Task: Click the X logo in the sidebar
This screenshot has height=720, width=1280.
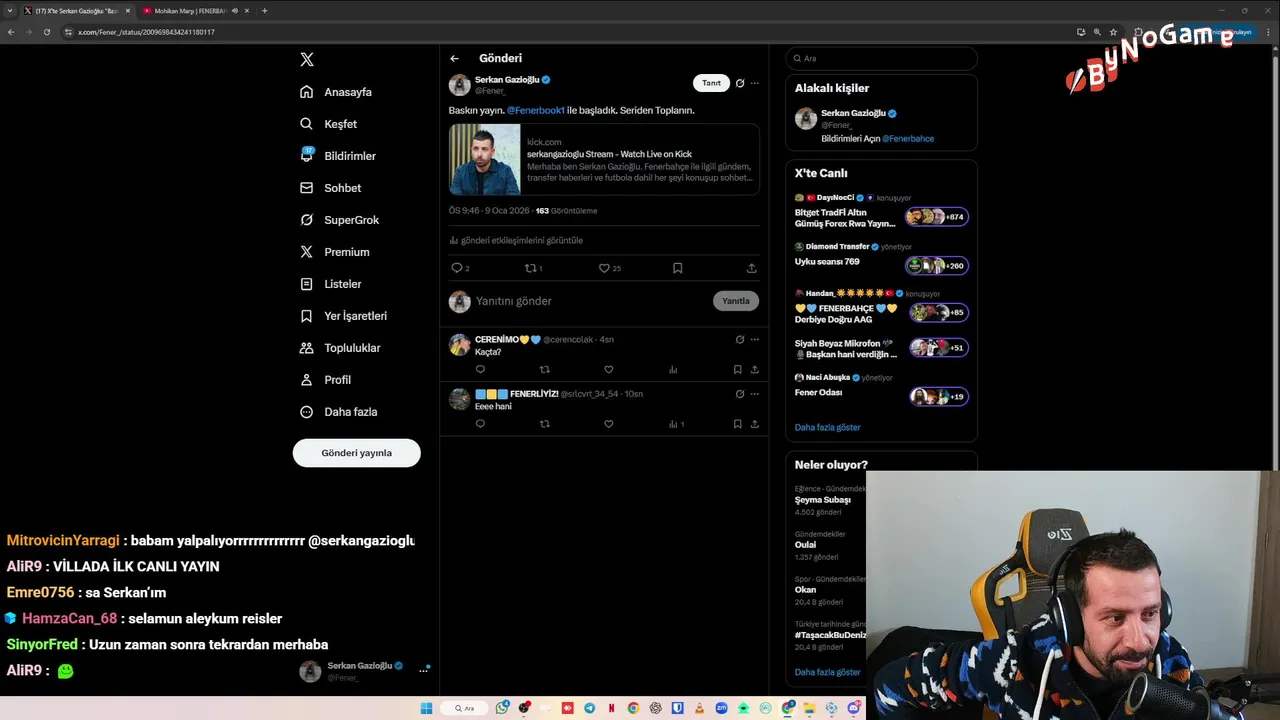Action: click(307, 60)
